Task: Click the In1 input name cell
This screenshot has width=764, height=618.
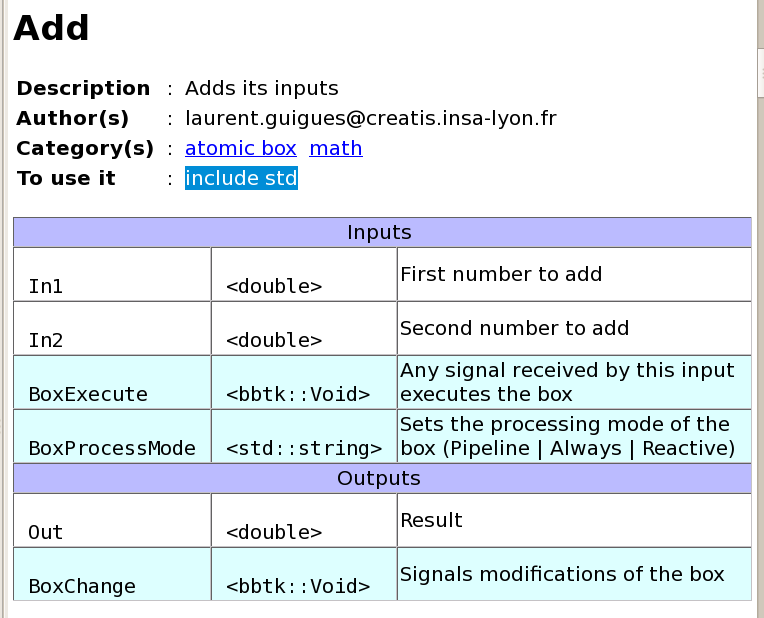Action: coord(113,274)
